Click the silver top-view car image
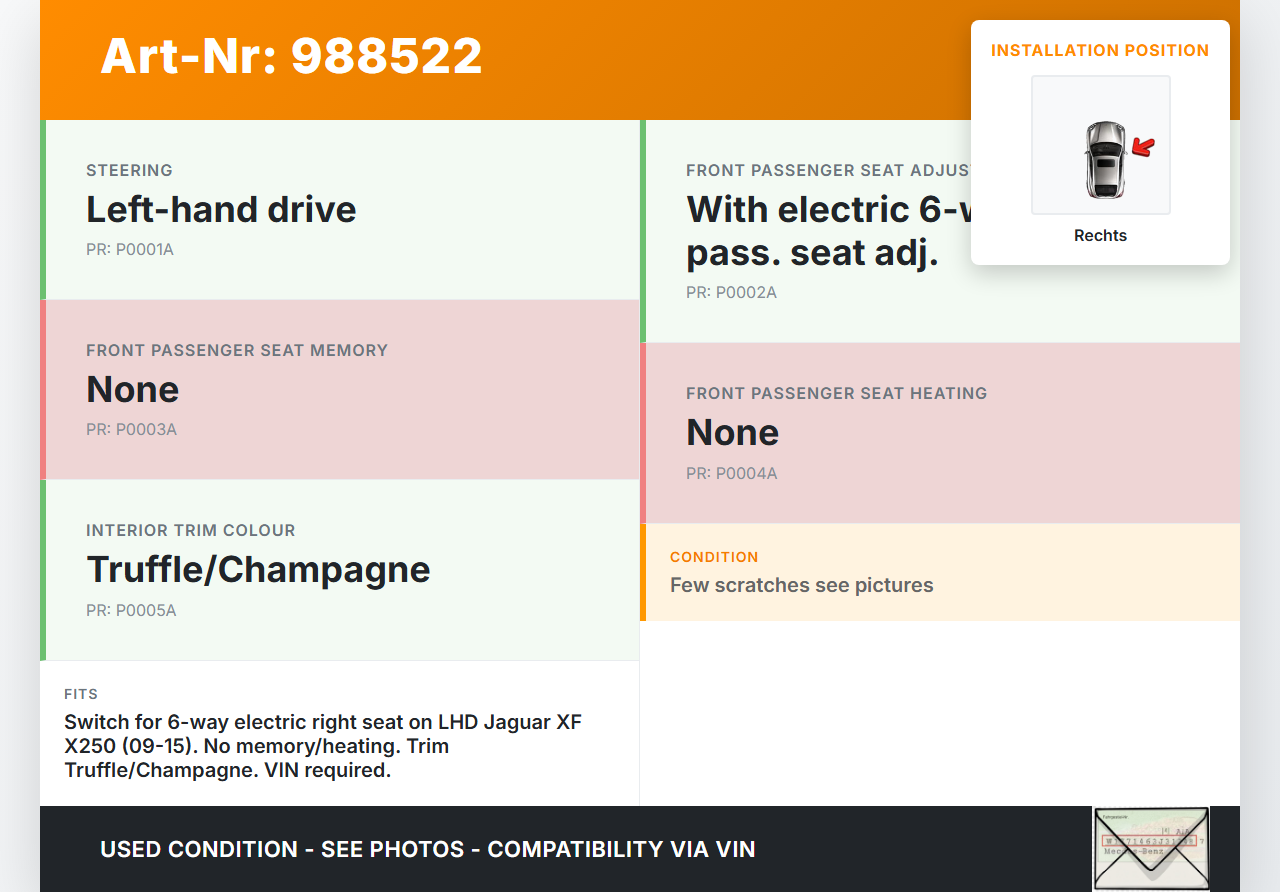The height and width of the screenshot is (892, 1280). 1105,159
